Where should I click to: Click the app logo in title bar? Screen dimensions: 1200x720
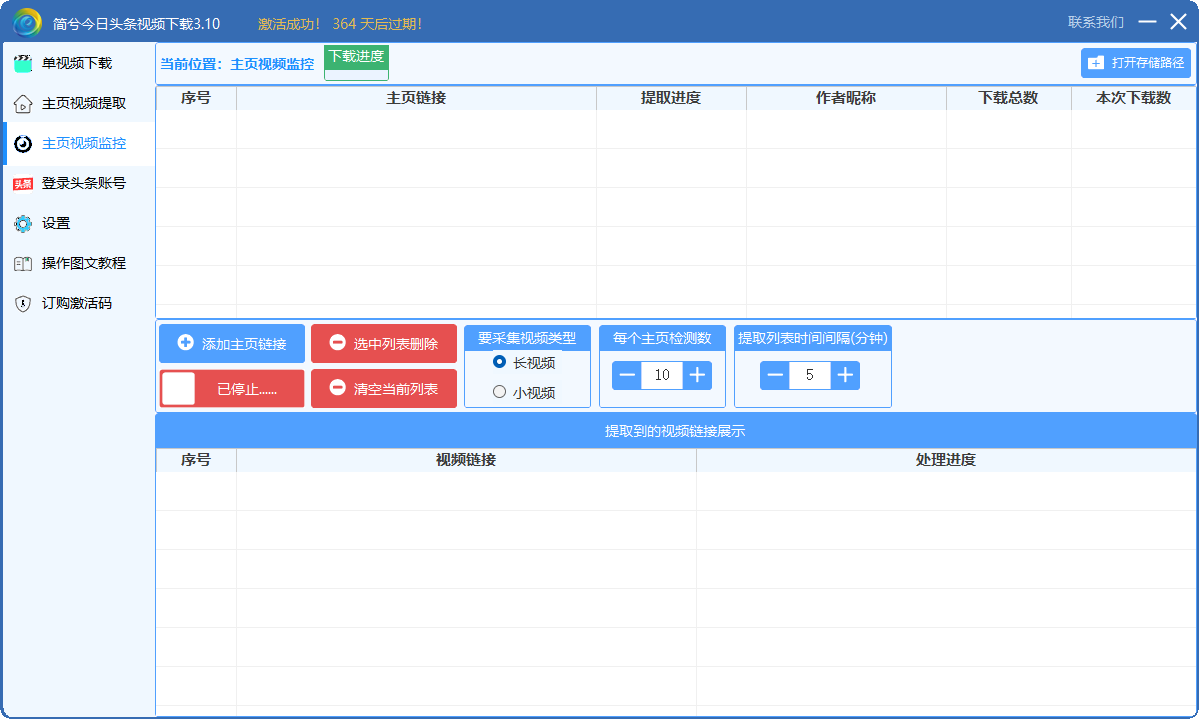27,22
